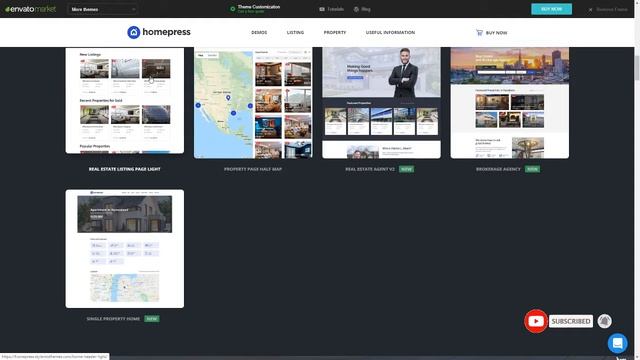The image size is (640, 360).
Task: Open the Real Estate Agent V2 thumbnail
Action: [x=381, y=102]
